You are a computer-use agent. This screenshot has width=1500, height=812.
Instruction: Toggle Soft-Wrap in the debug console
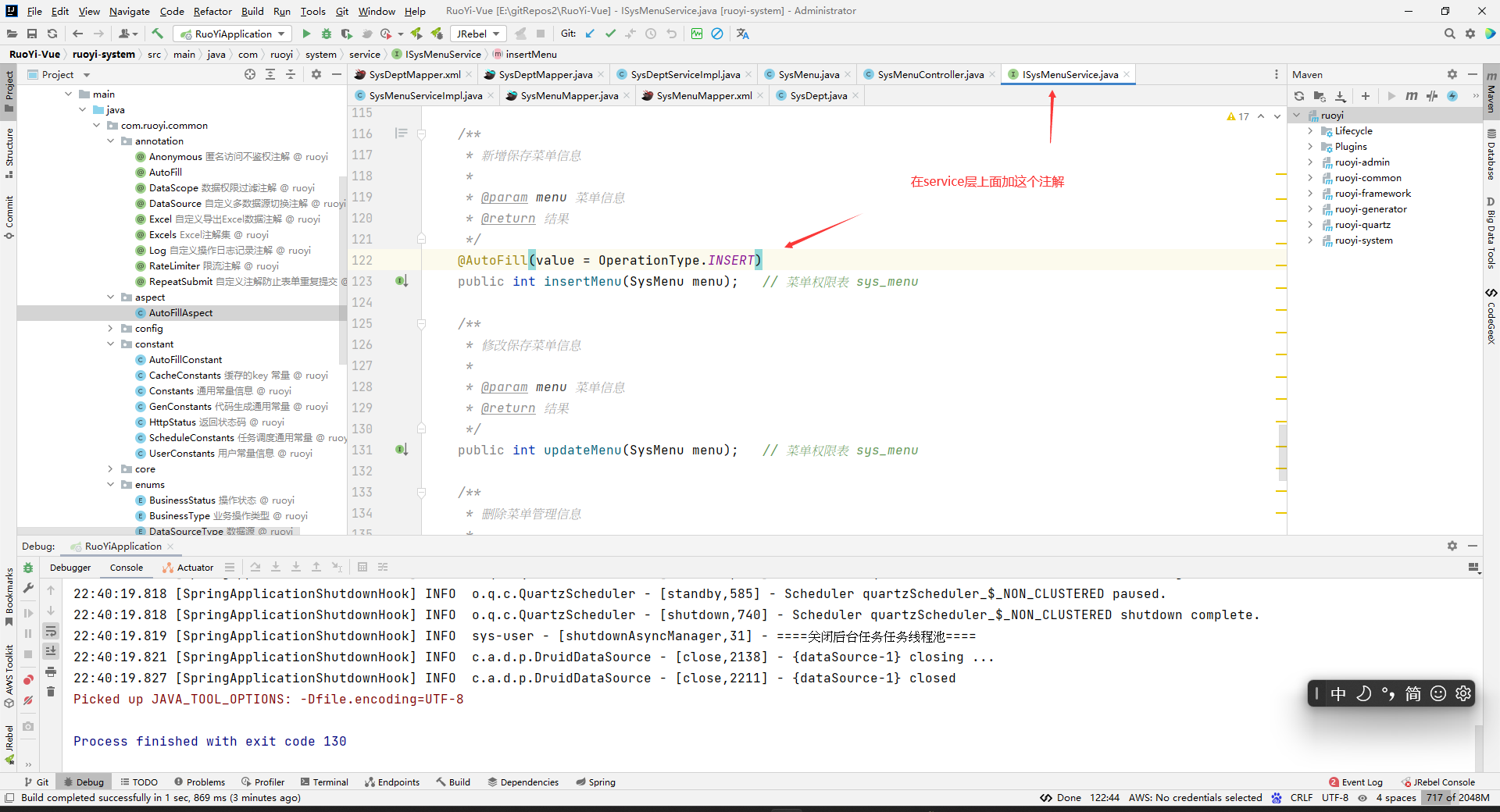click(x=51, y=631)
